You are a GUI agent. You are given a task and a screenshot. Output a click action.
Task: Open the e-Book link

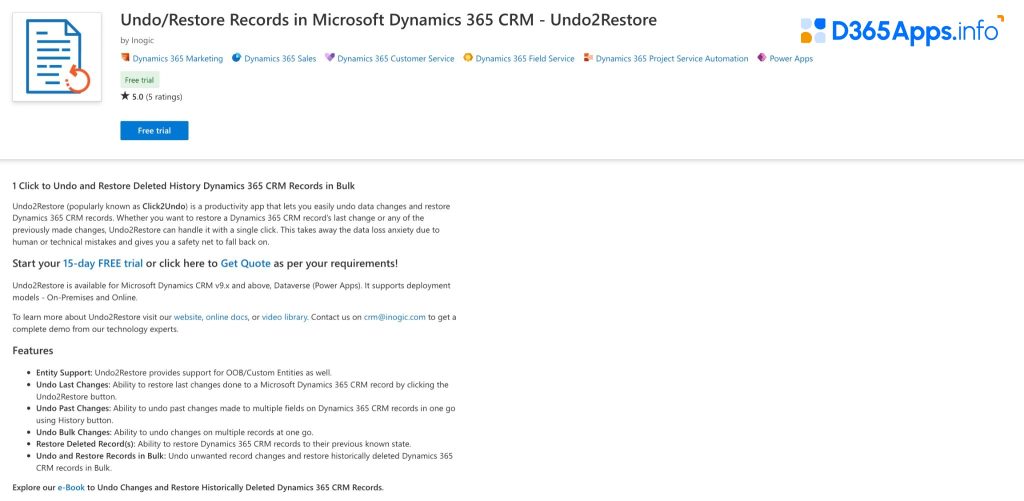(71, 487)
